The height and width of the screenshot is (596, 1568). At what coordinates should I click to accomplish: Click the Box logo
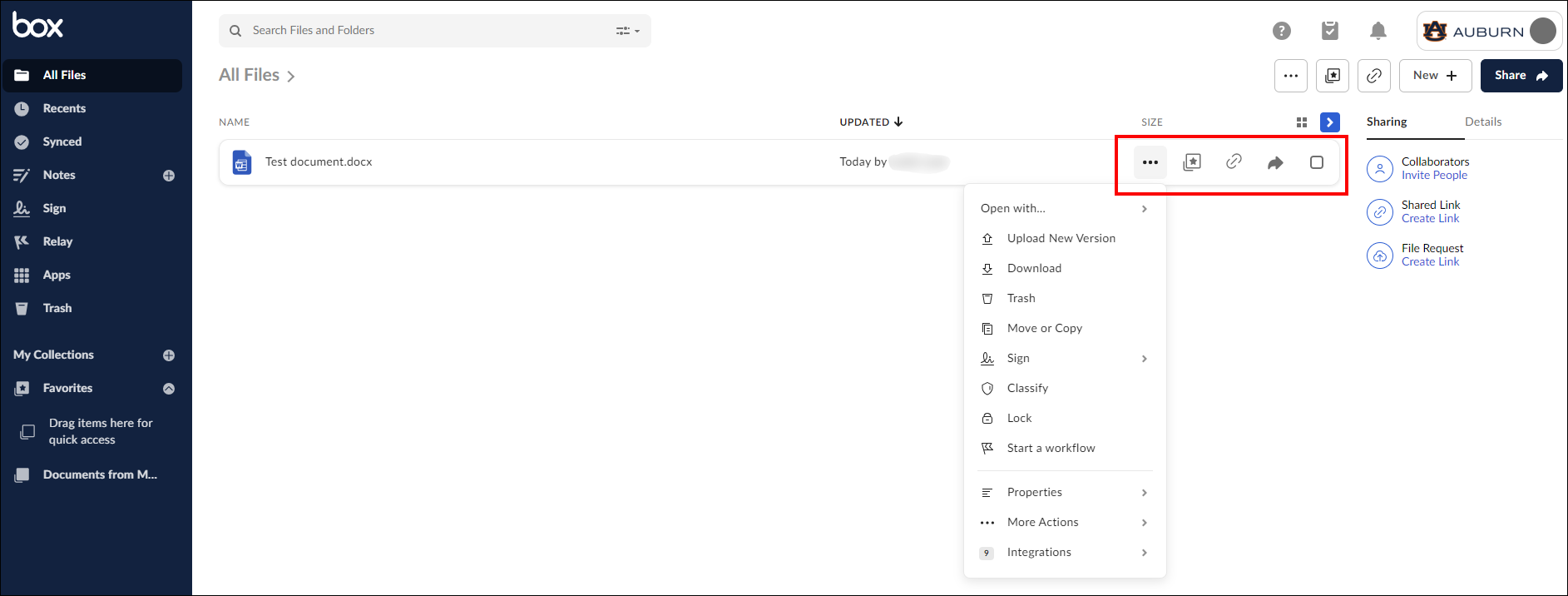37,25
